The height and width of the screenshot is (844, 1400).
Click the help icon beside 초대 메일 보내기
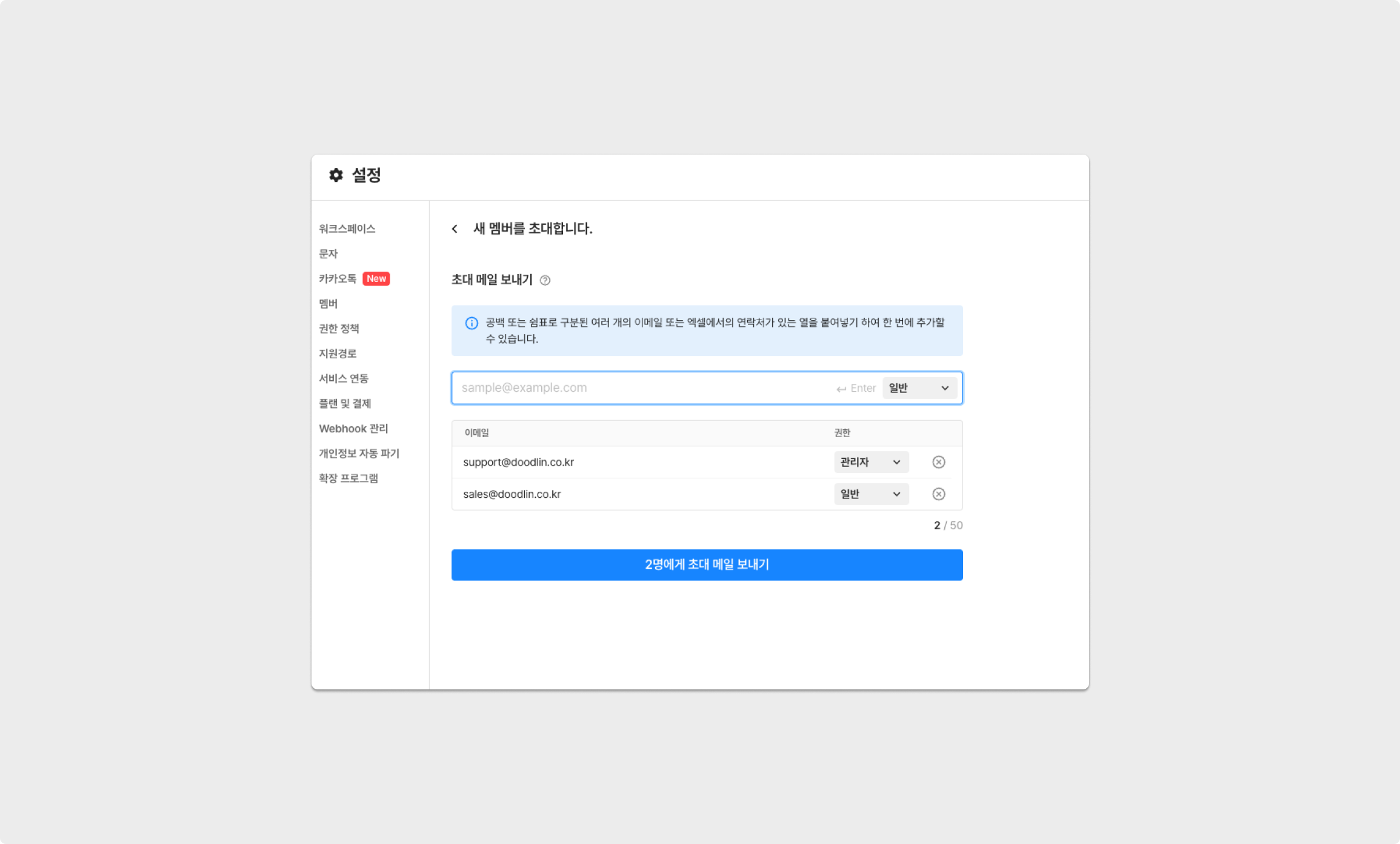click(545, 280)
